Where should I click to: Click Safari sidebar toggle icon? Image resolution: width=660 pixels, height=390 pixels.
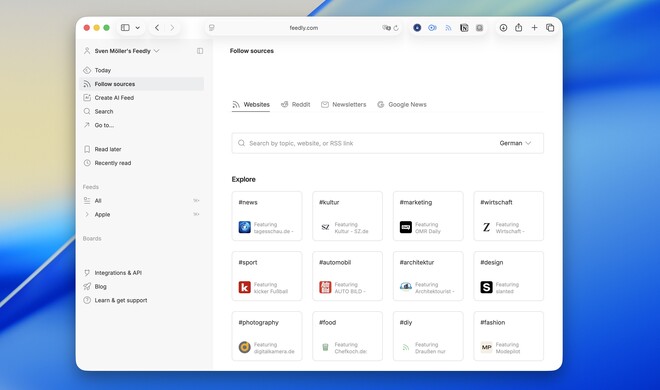coord(125,28)
